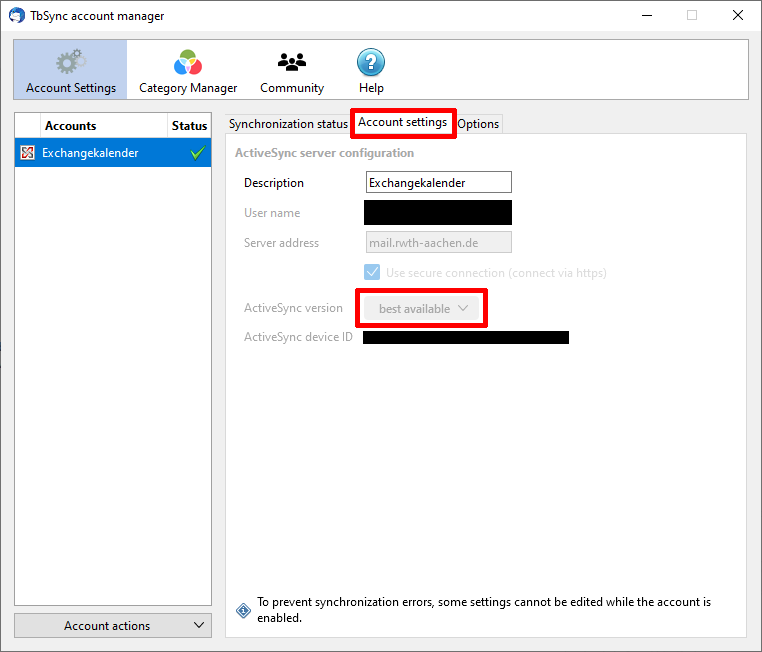Screen dimensions: 762x652
Task: Click the ActiveSync server configuration heading
Action: point(325,153)
